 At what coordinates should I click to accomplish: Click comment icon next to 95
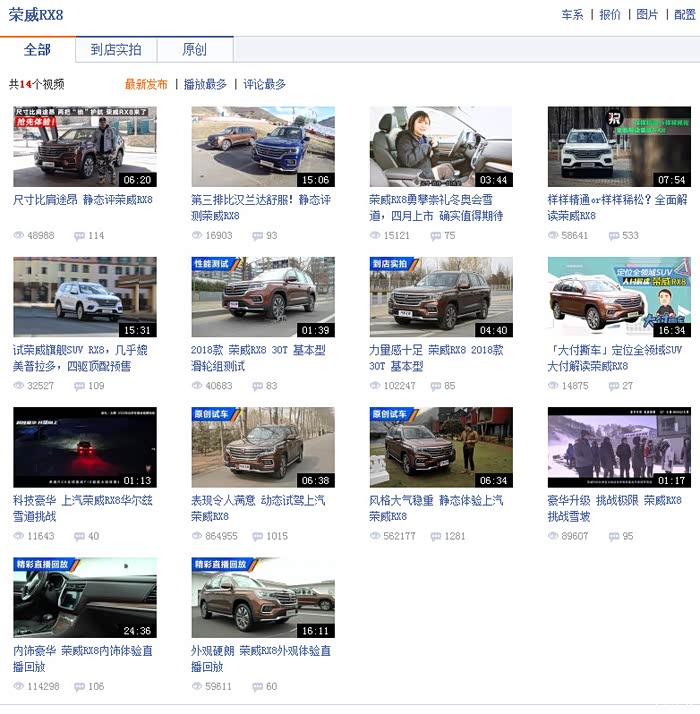tap(613, 536)
